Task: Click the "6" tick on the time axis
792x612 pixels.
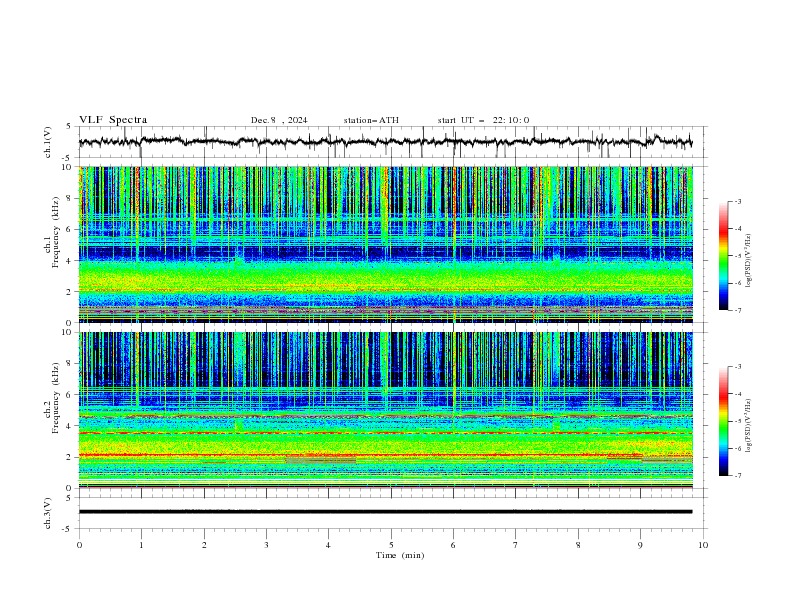Action: tap(453, 545)
